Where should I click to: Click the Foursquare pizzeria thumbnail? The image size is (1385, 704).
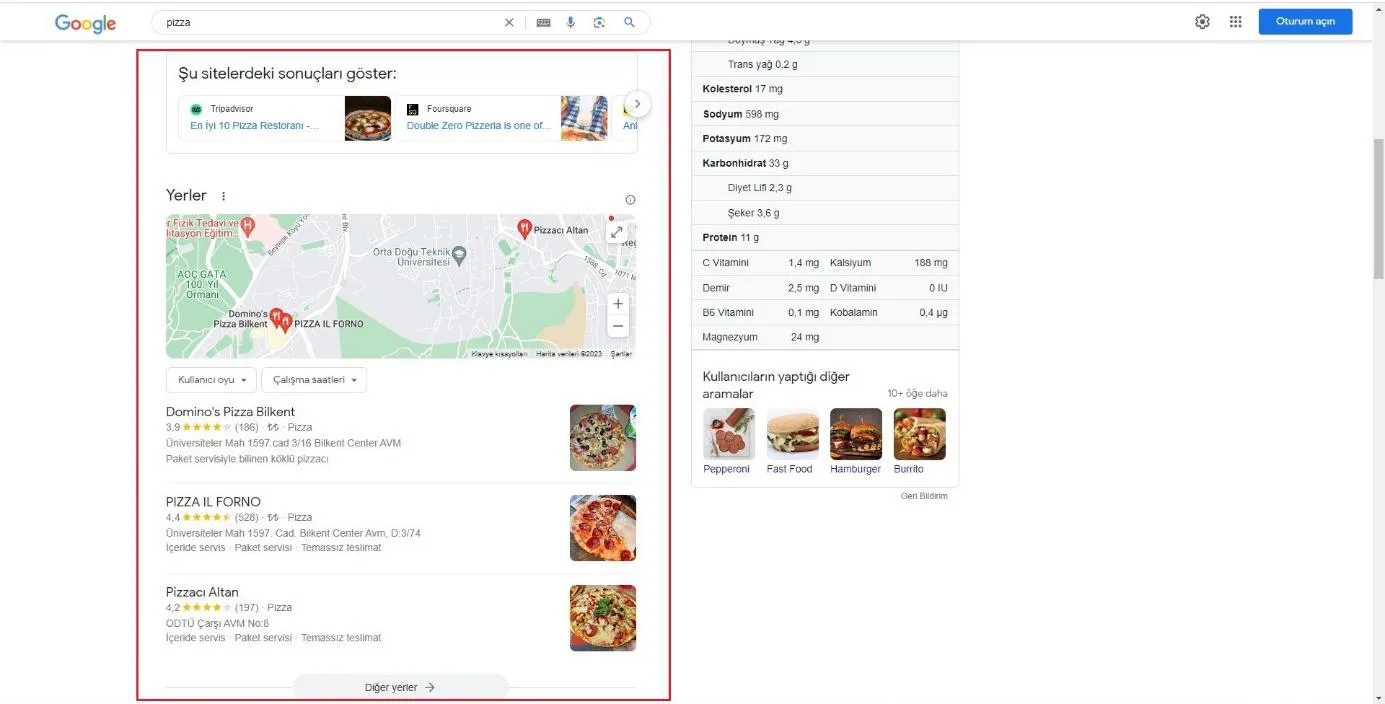(584, 118)
